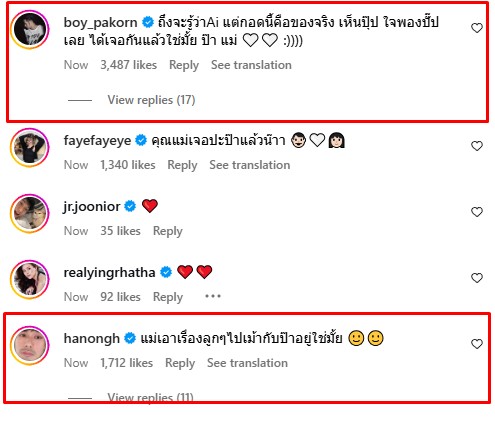Tap the heart next to realyingrhatha's comment
This screenshot has width=495, height=423.
point(477,278)
